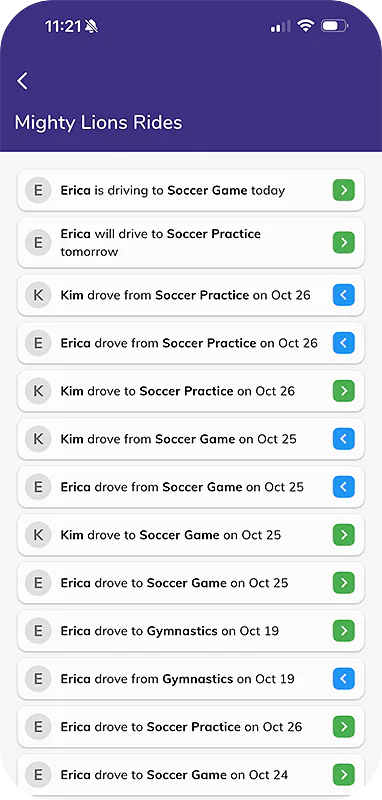Tap the battery indicator in status bar

[x=335, y=26]
